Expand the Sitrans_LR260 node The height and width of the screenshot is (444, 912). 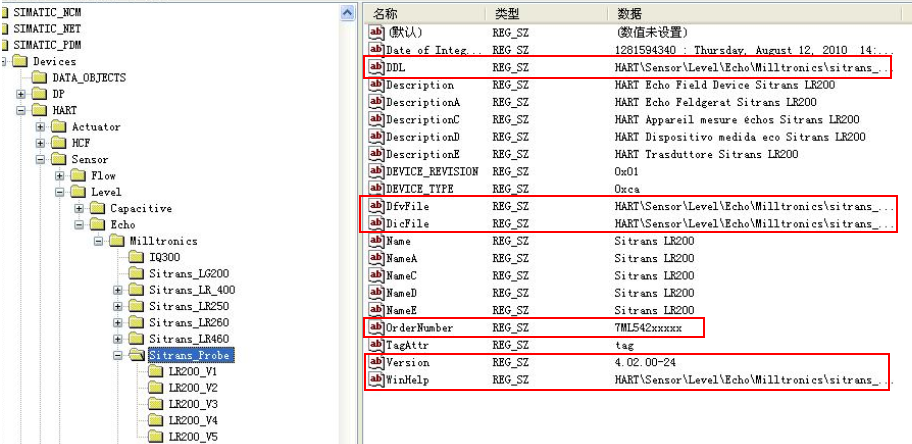point(117,322)
